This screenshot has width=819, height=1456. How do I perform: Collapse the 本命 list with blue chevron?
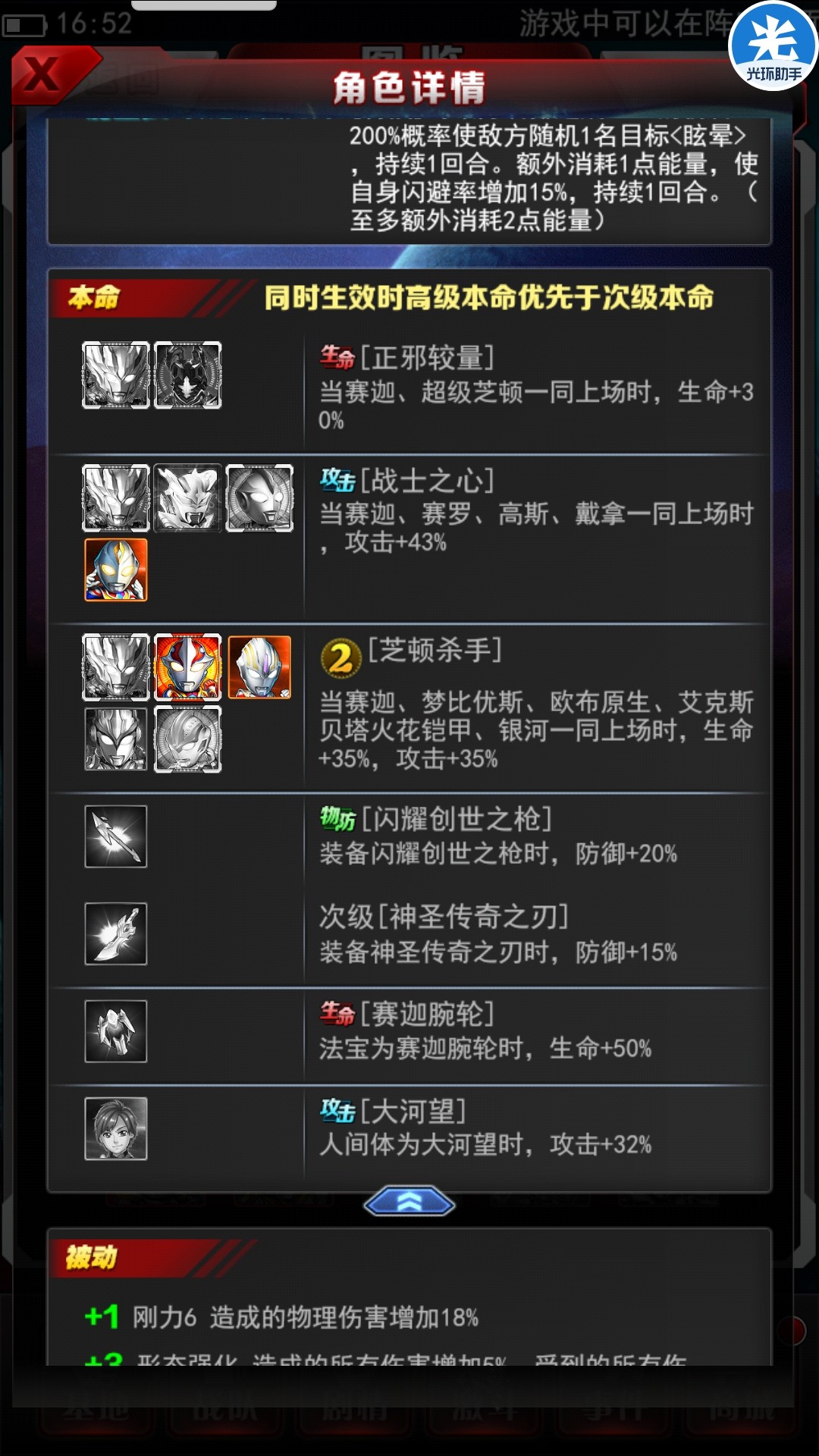[x=409, y=1201]
